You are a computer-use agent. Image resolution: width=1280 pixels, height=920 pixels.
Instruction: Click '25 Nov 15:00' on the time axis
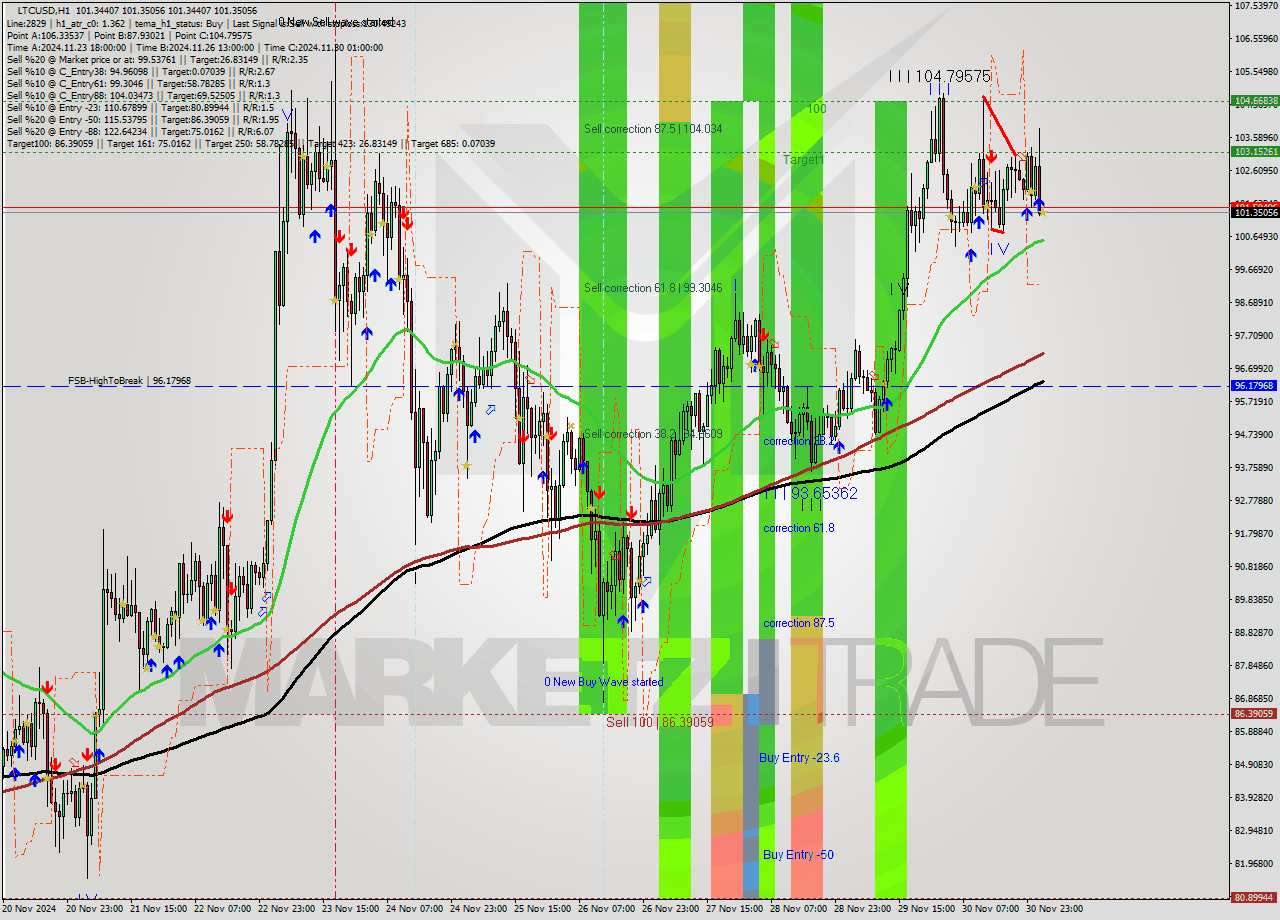coord(543,909)
